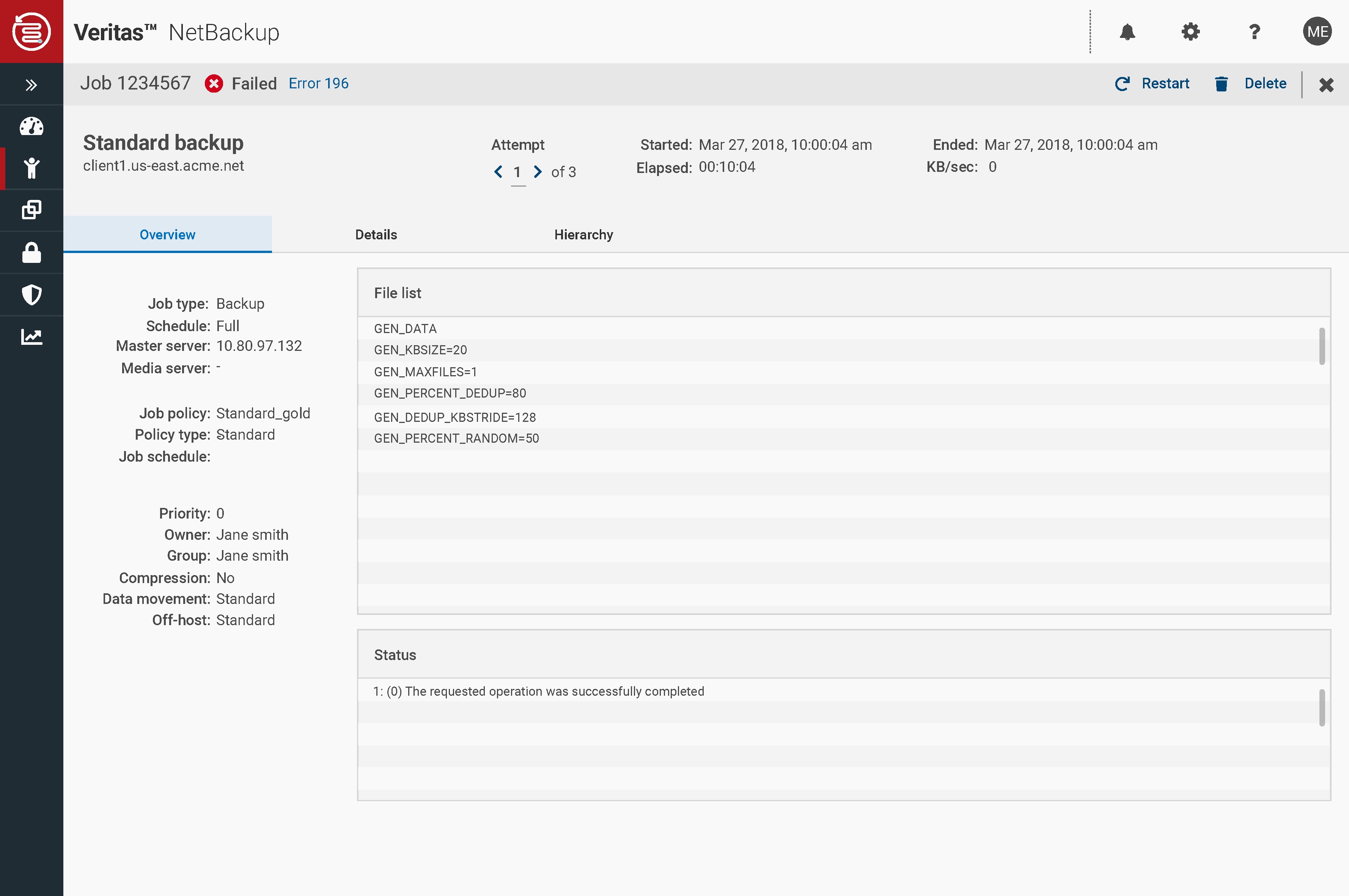This screenshot has width=1349, height=896.
Task: Open settings gear icon
Action: coord(1190,32)
